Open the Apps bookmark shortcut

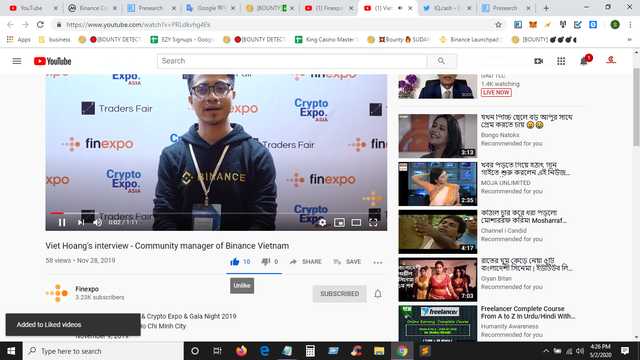tap(19, 40)
